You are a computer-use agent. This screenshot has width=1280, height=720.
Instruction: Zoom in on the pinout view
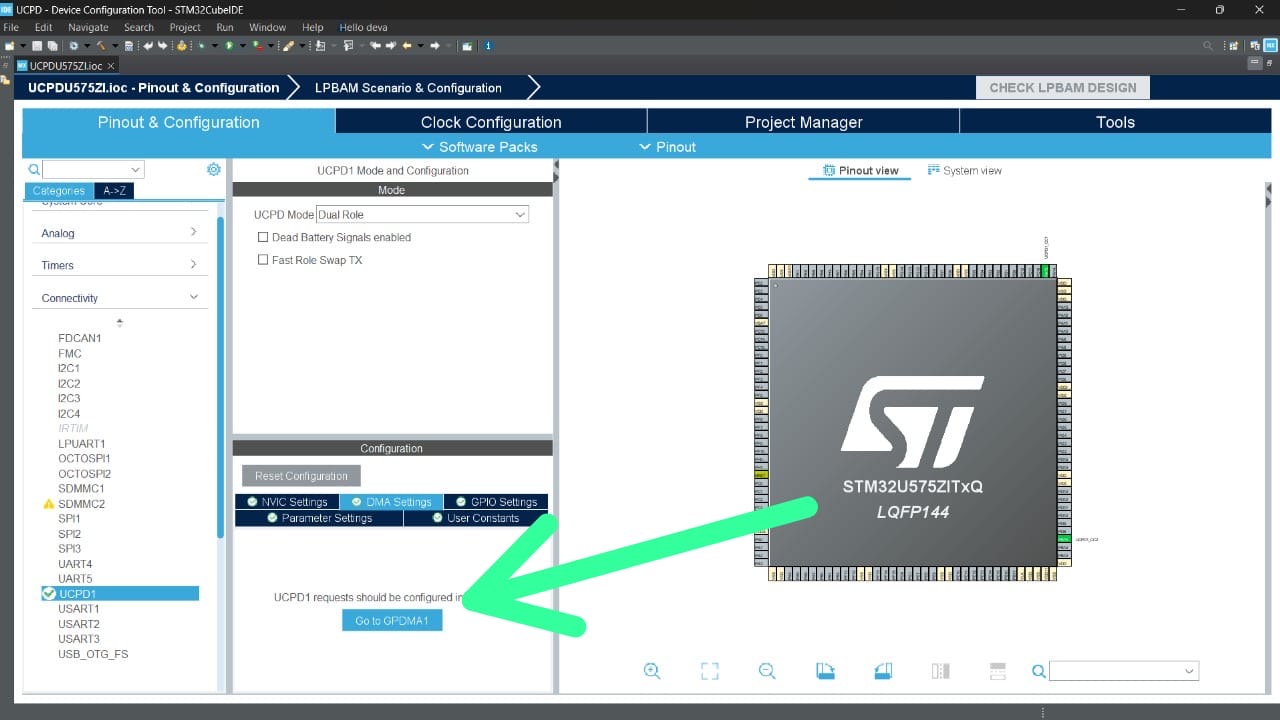(x=652, y=671)
